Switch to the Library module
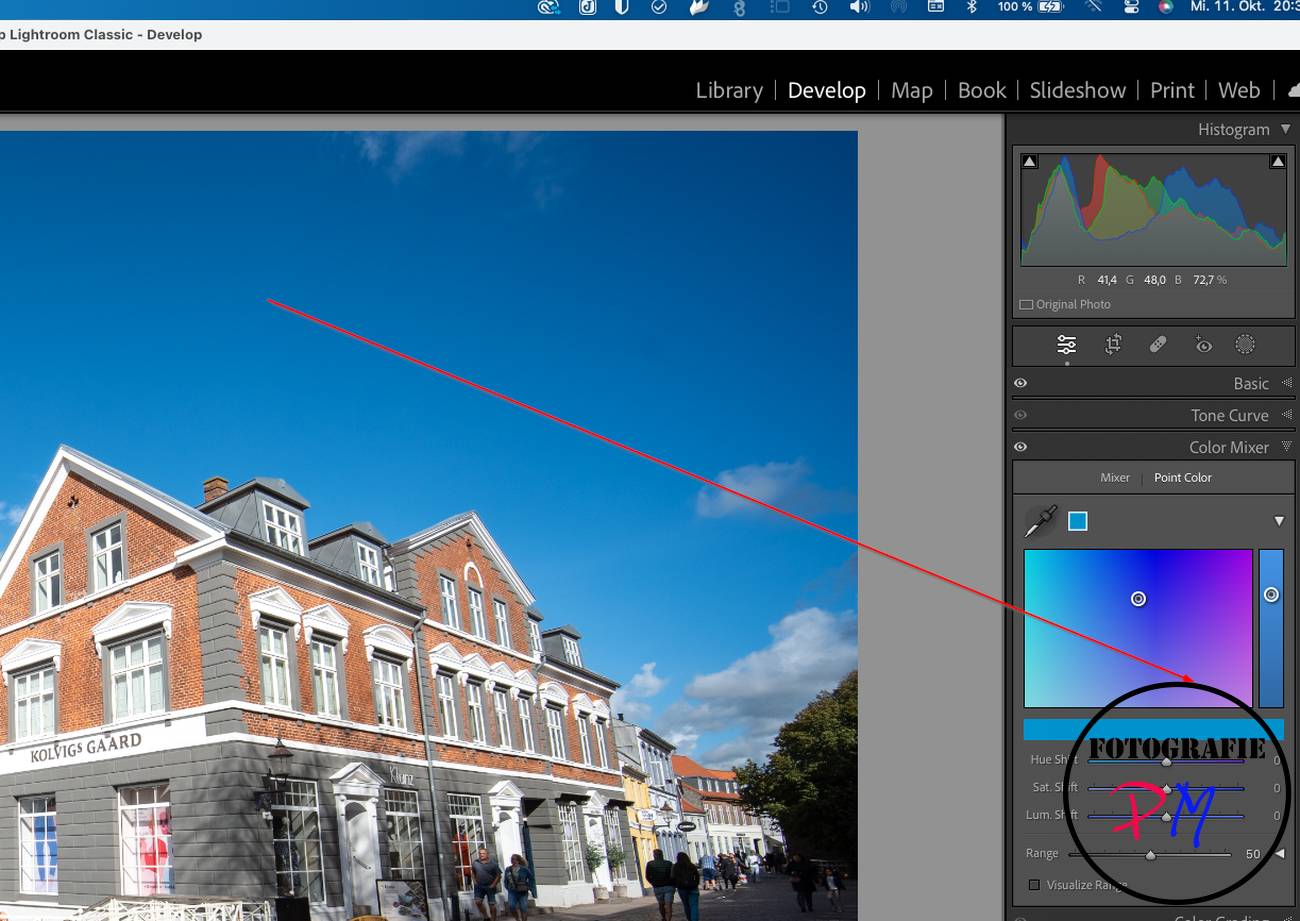 click(x=729, y=90)
